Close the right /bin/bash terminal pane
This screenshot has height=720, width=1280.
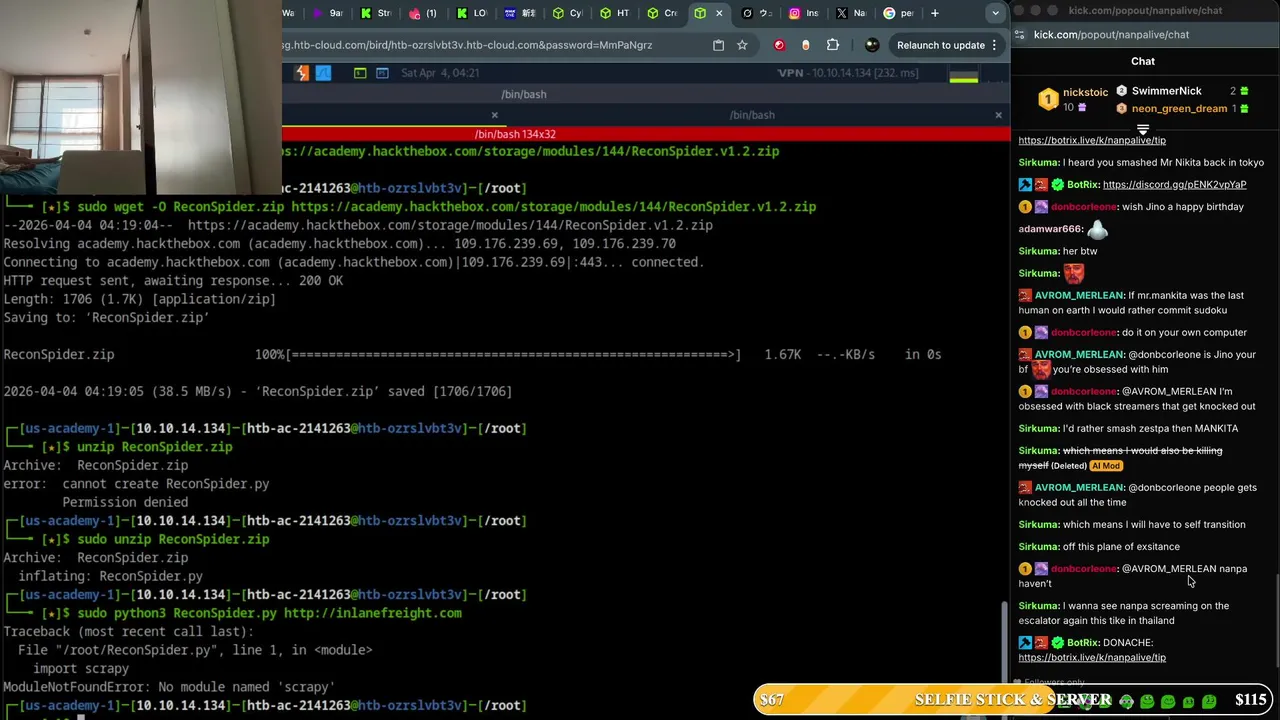[998, 115]
